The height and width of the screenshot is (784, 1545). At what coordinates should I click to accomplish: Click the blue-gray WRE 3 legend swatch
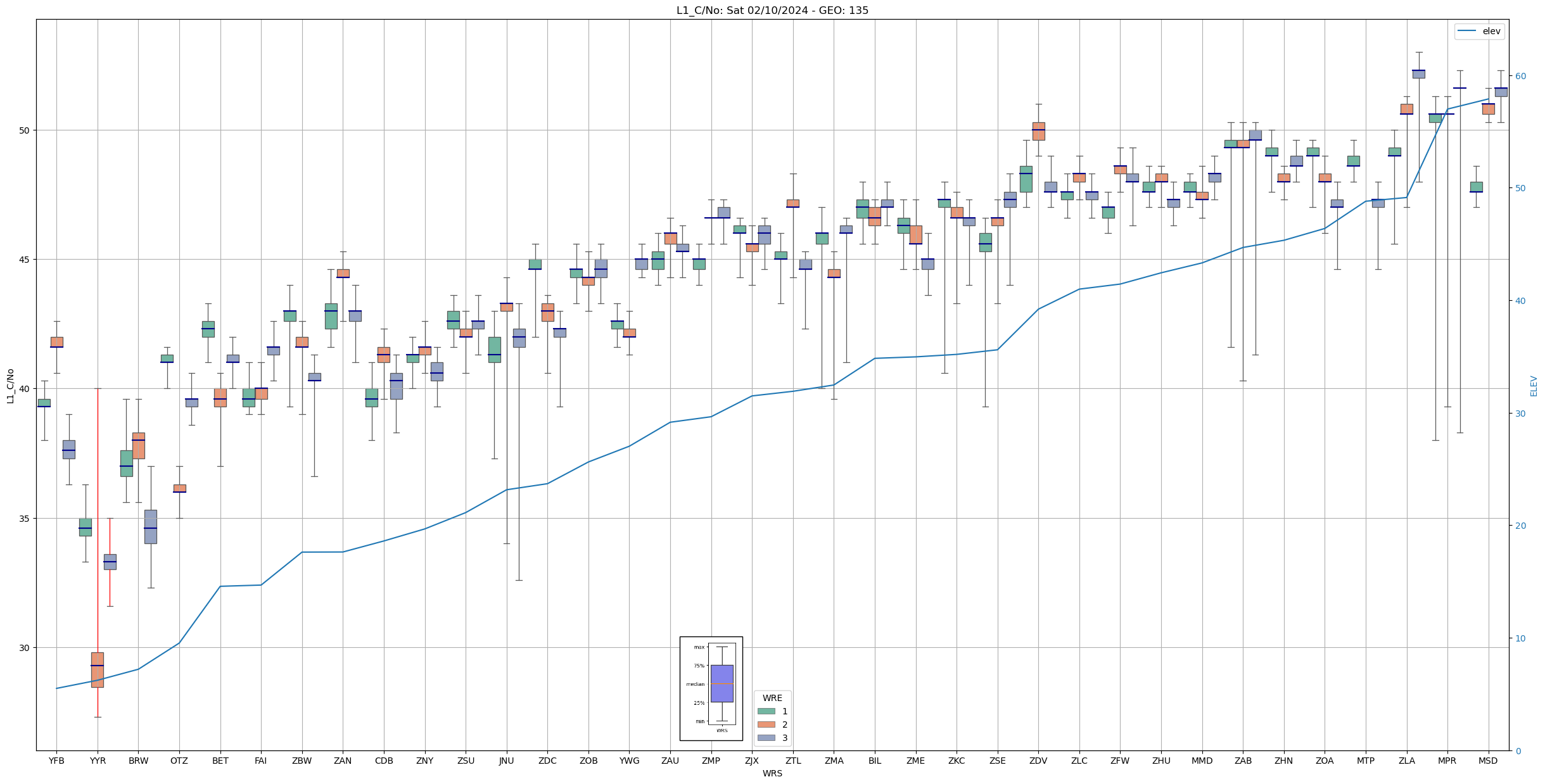(x=766, y=738)
